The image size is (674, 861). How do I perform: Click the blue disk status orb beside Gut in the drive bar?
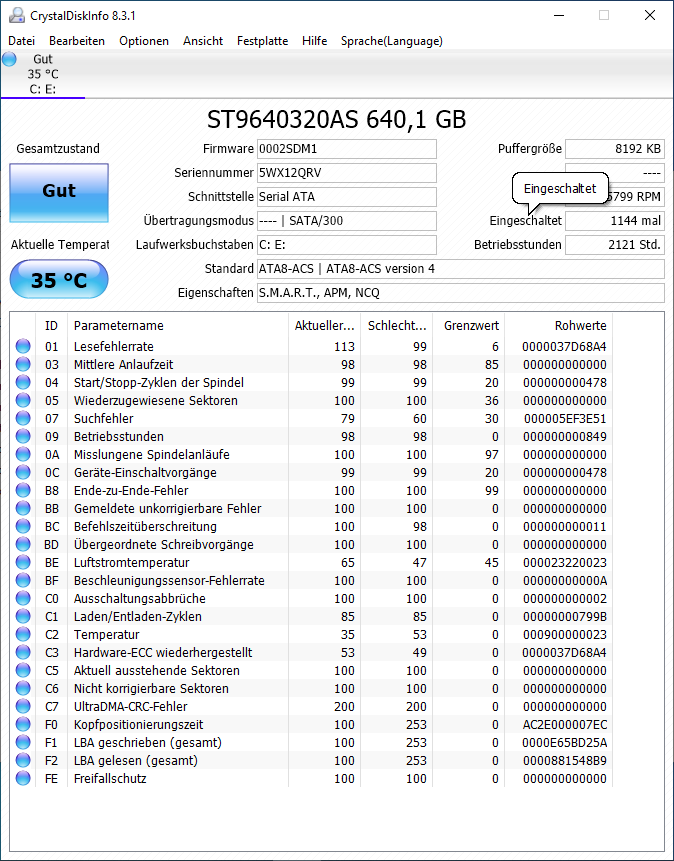point(9,59)
